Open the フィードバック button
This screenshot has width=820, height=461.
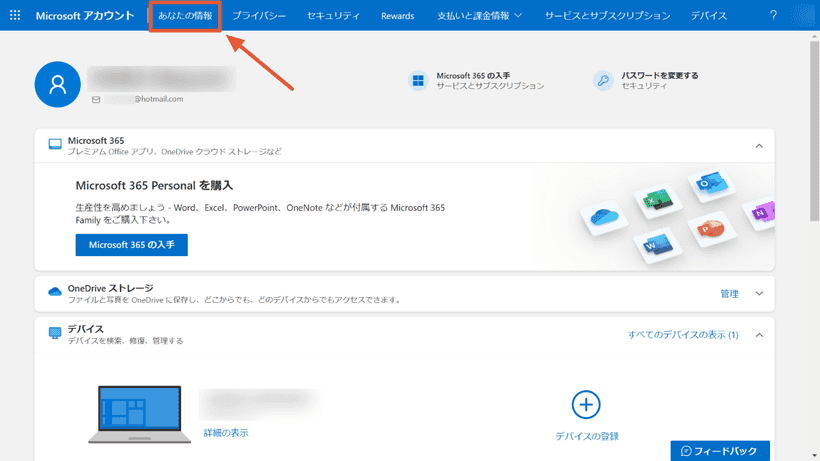click(x=720, y=451)
